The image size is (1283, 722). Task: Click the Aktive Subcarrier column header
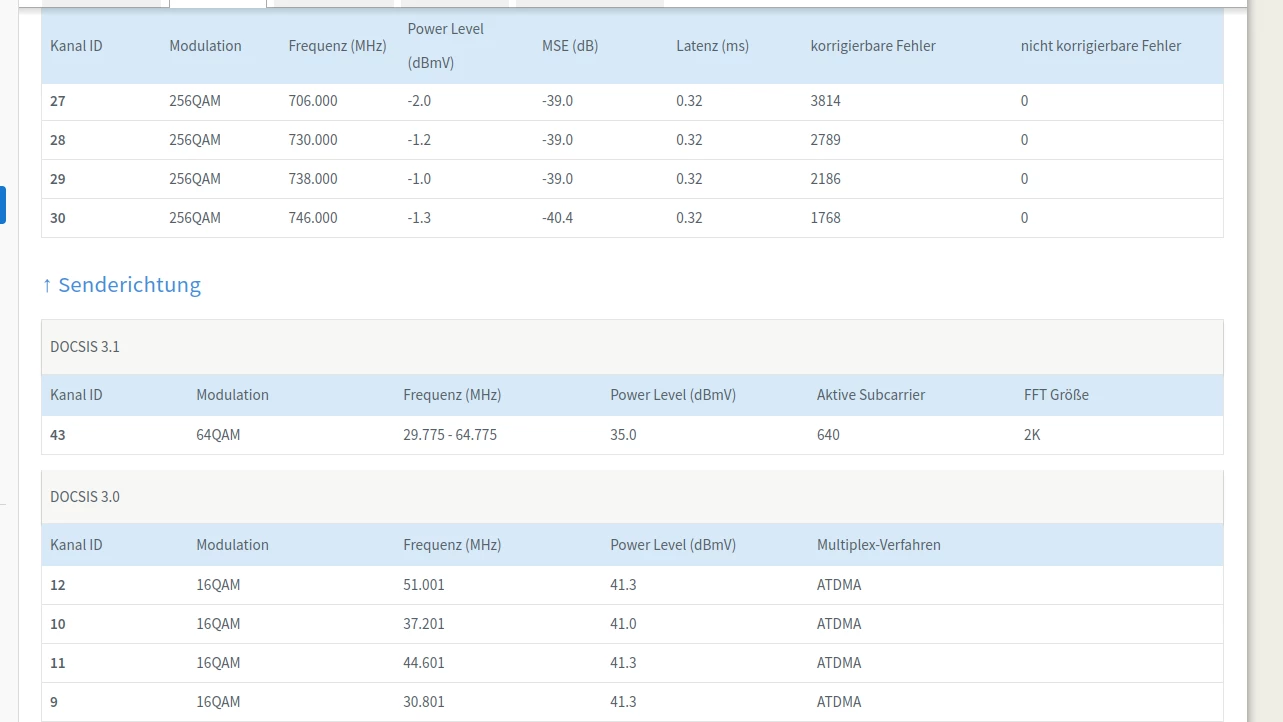pos(871,395)
